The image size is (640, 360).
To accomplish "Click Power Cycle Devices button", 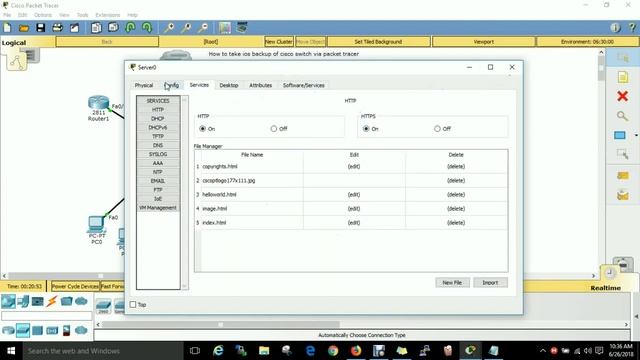I will click(x=75, y=286).
